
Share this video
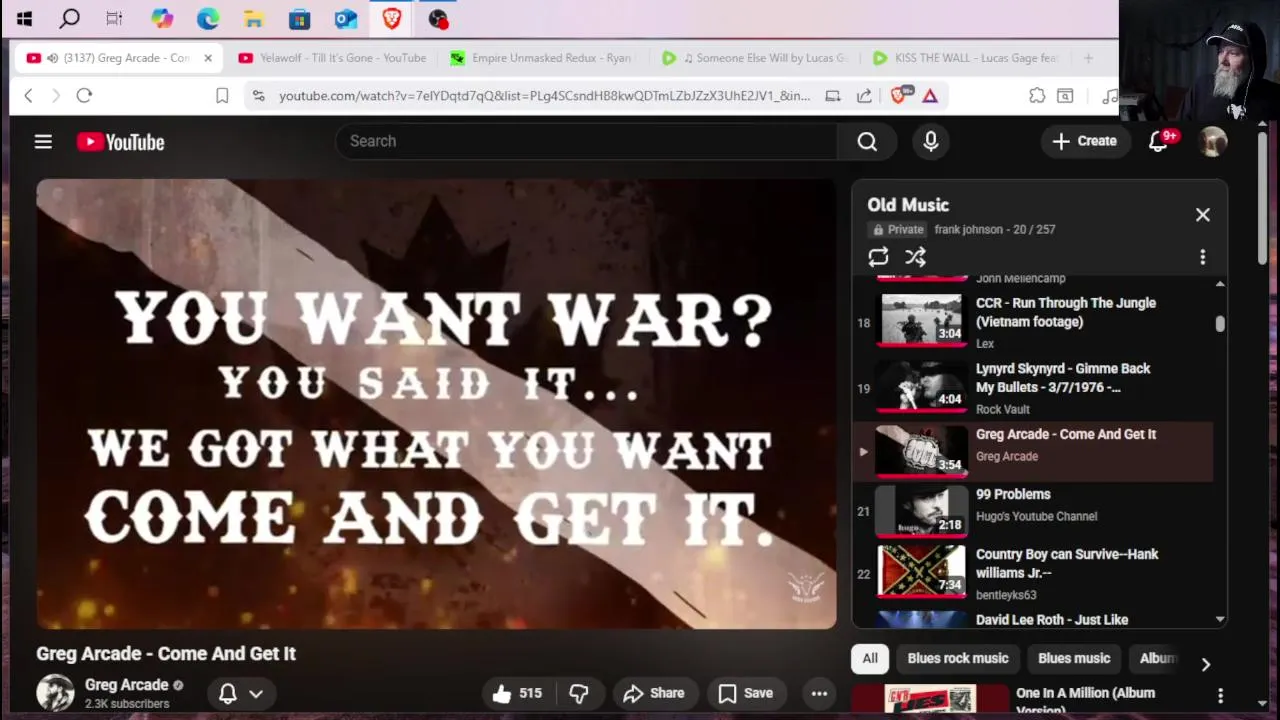[654, 693]
